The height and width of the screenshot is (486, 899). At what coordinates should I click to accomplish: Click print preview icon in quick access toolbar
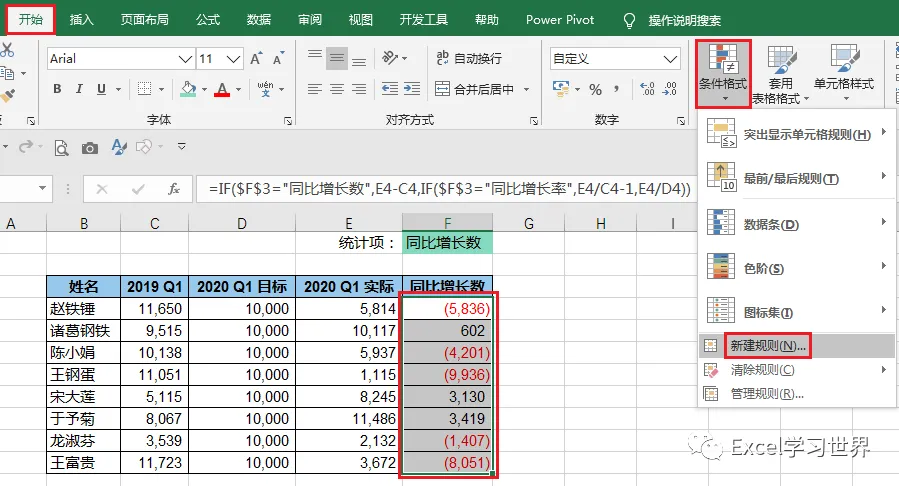[61, 148]
